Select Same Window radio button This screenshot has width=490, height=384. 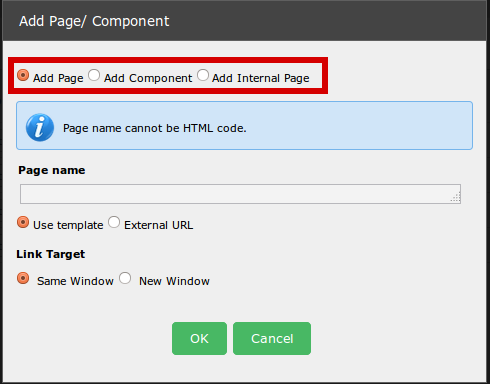pyautogui.click(x=23, y=278)
